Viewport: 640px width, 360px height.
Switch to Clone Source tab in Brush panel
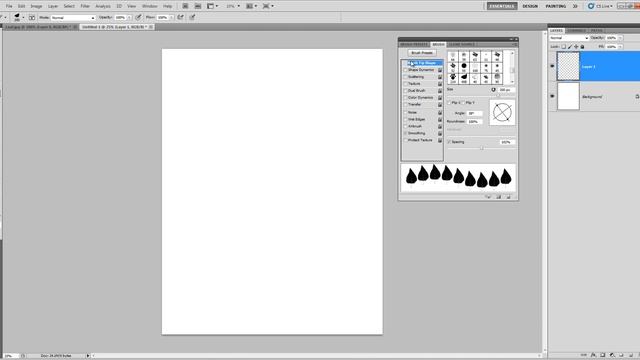pos(462,44)
